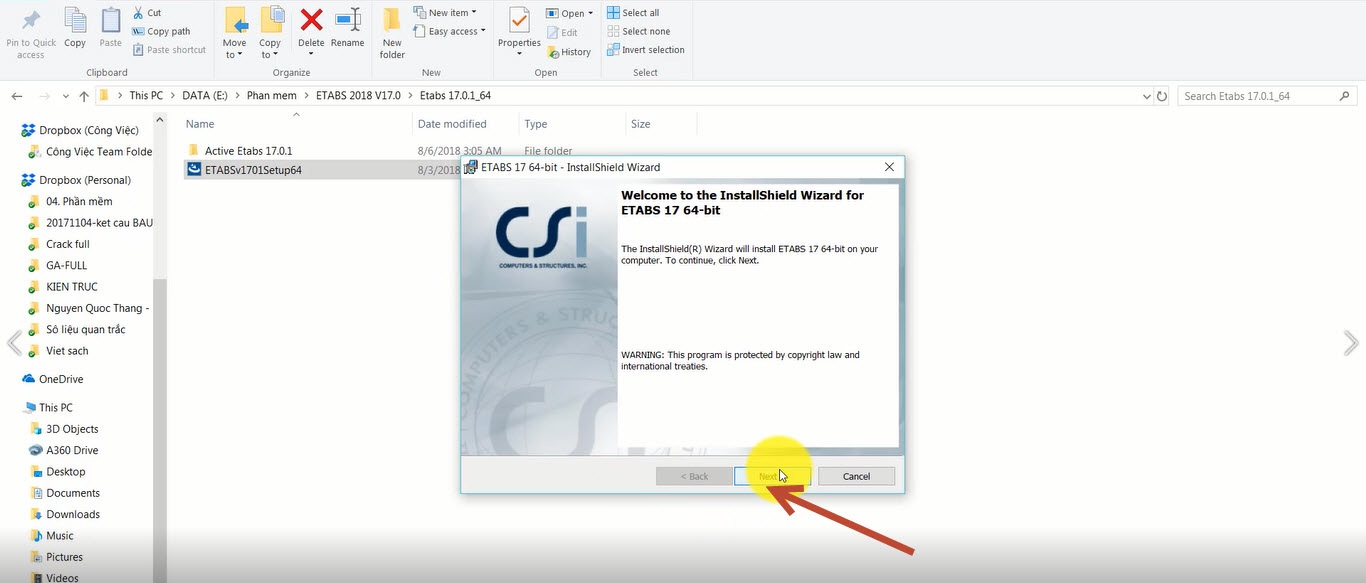Select Downloads in the navigation pane
The width and height of the screenshot is (1366, 583).
click(x=73, y=514)
